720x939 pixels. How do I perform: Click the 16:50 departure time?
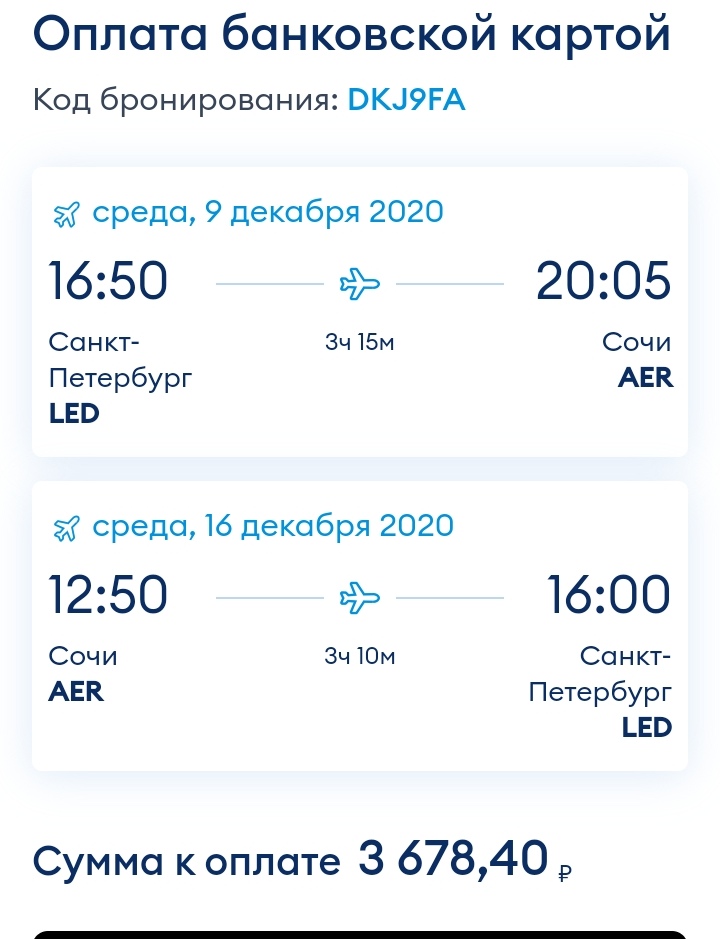click(x=108, y=280)
